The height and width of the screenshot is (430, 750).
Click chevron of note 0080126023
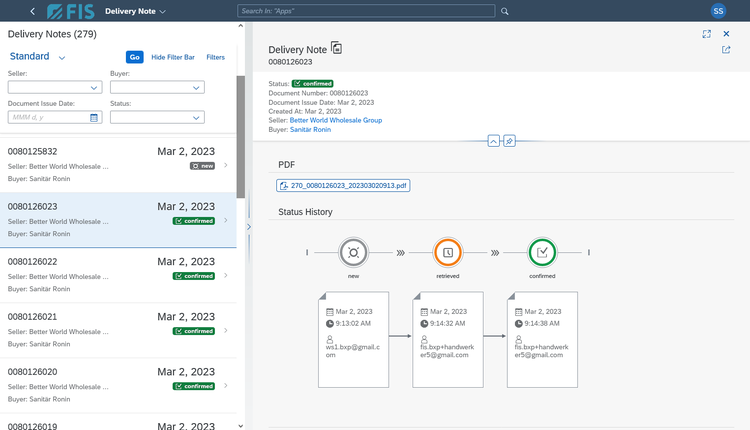pyautogui.click(x=226, y=220)
